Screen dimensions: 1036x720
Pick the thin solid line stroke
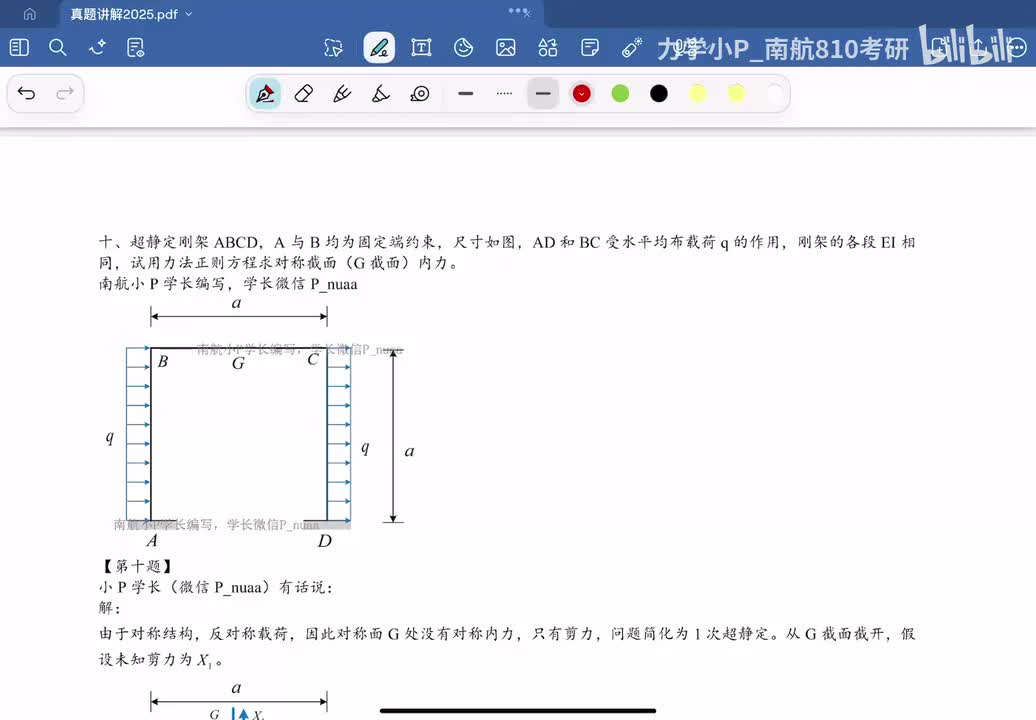(x=465, y=94)
